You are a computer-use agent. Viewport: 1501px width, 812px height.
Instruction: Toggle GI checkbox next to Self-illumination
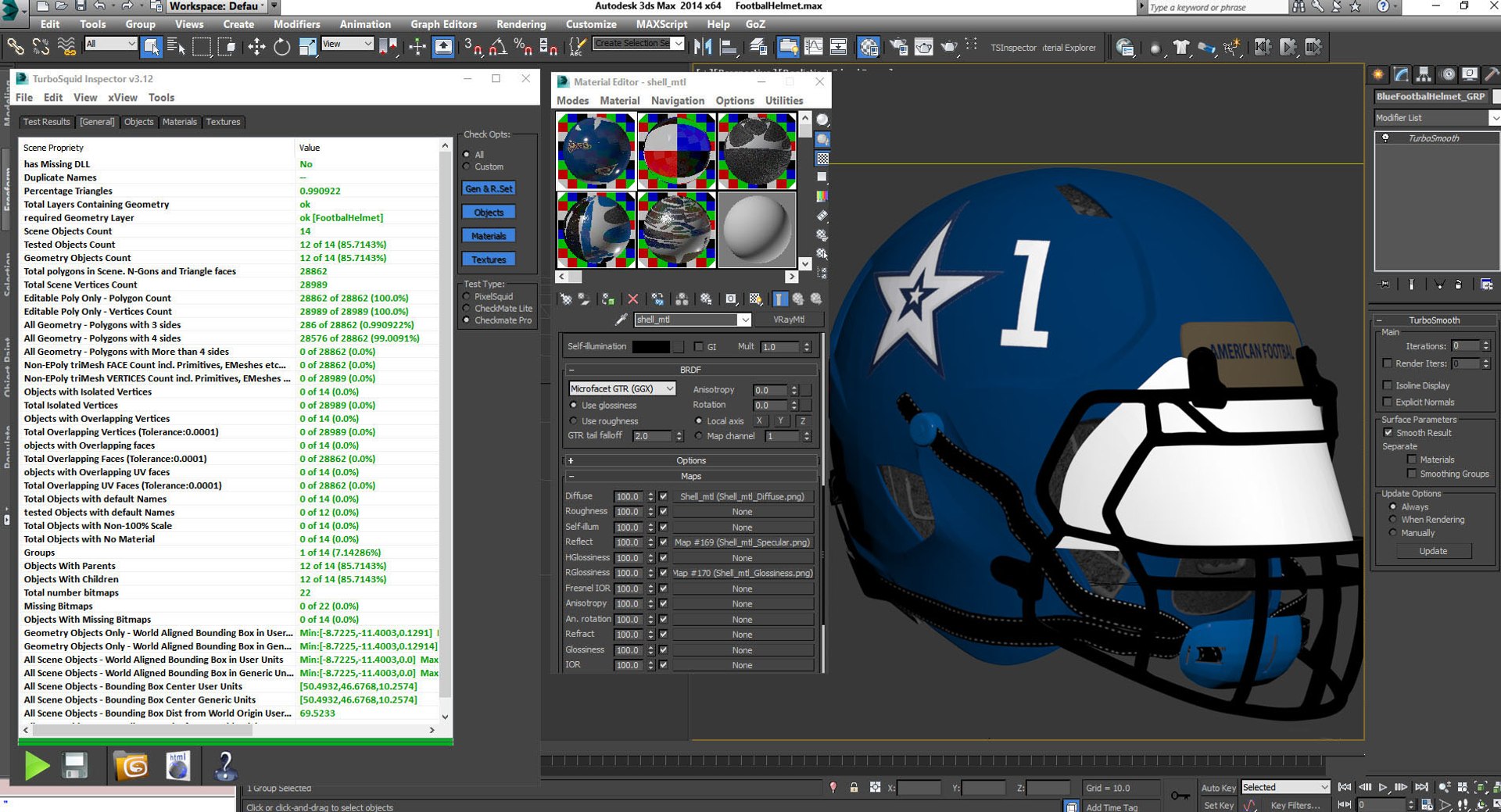pyautogui.click(x=699, y=346)
